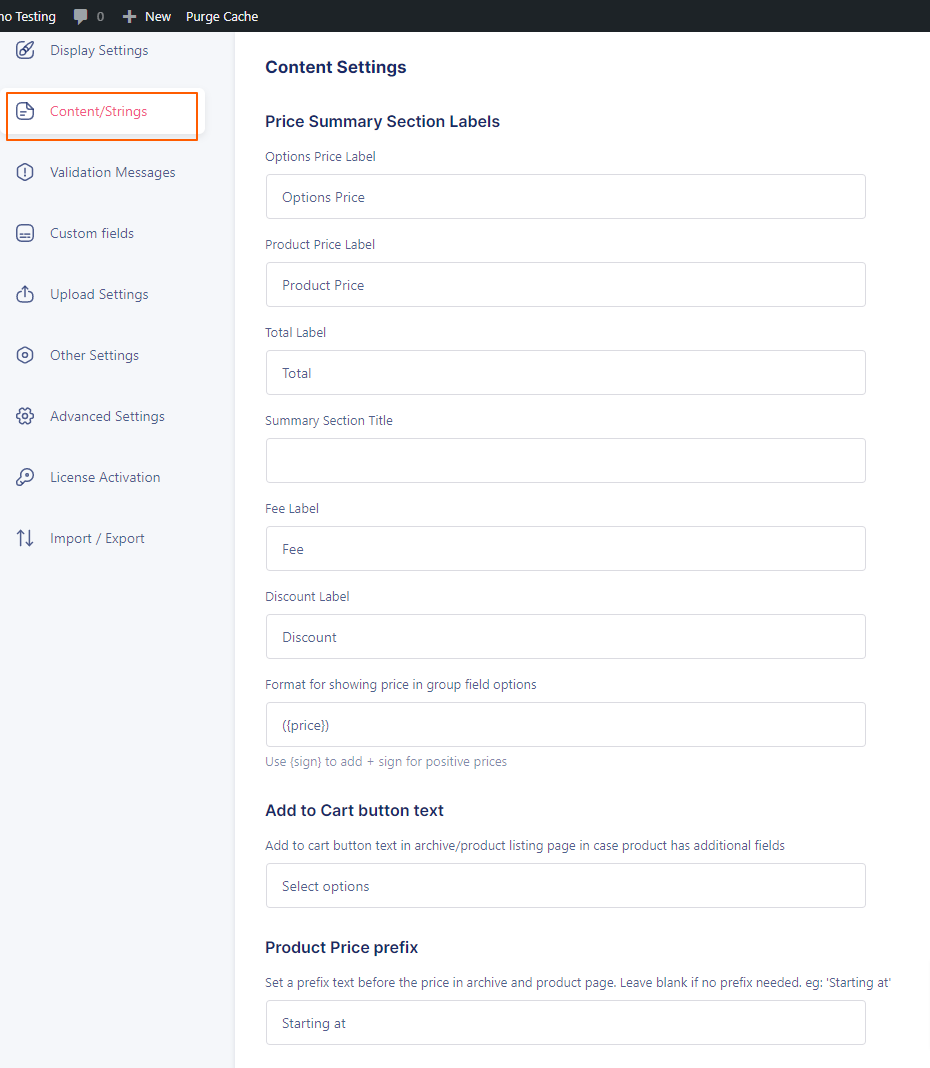Click the {price} format input field
The height and width of the screenshot is (1068, 930).
click(x=565, y=725)
